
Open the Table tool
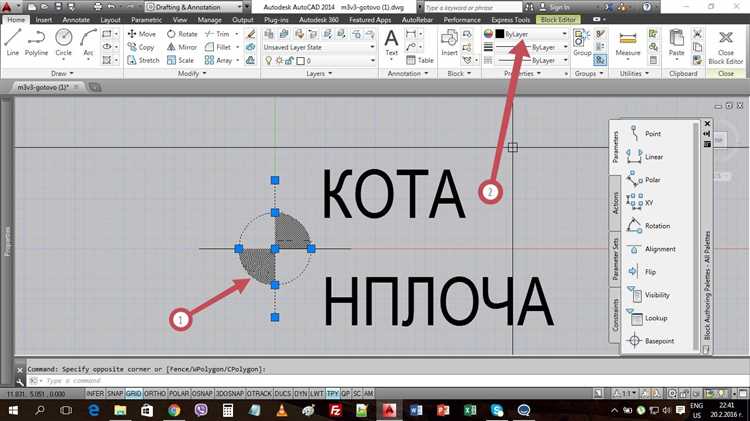419,60
